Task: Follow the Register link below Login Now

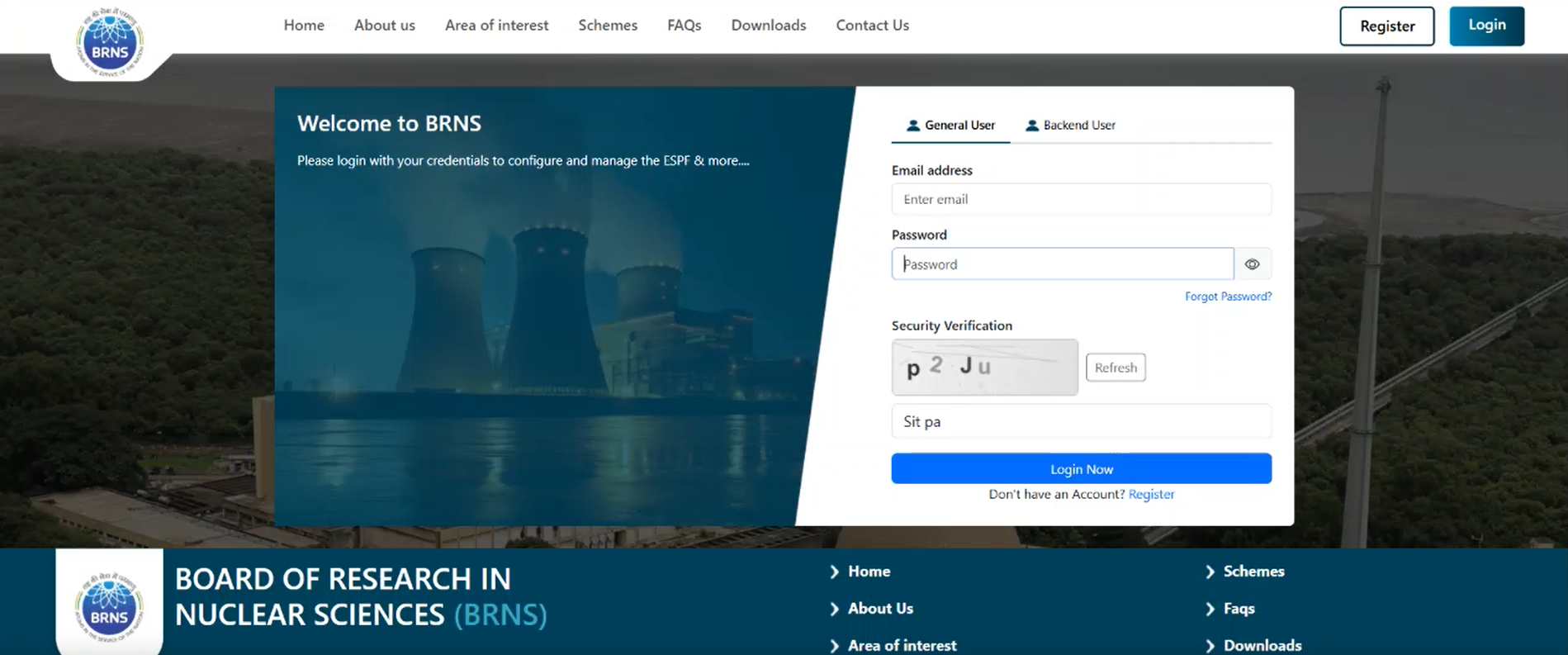Action: point(1151,494)
